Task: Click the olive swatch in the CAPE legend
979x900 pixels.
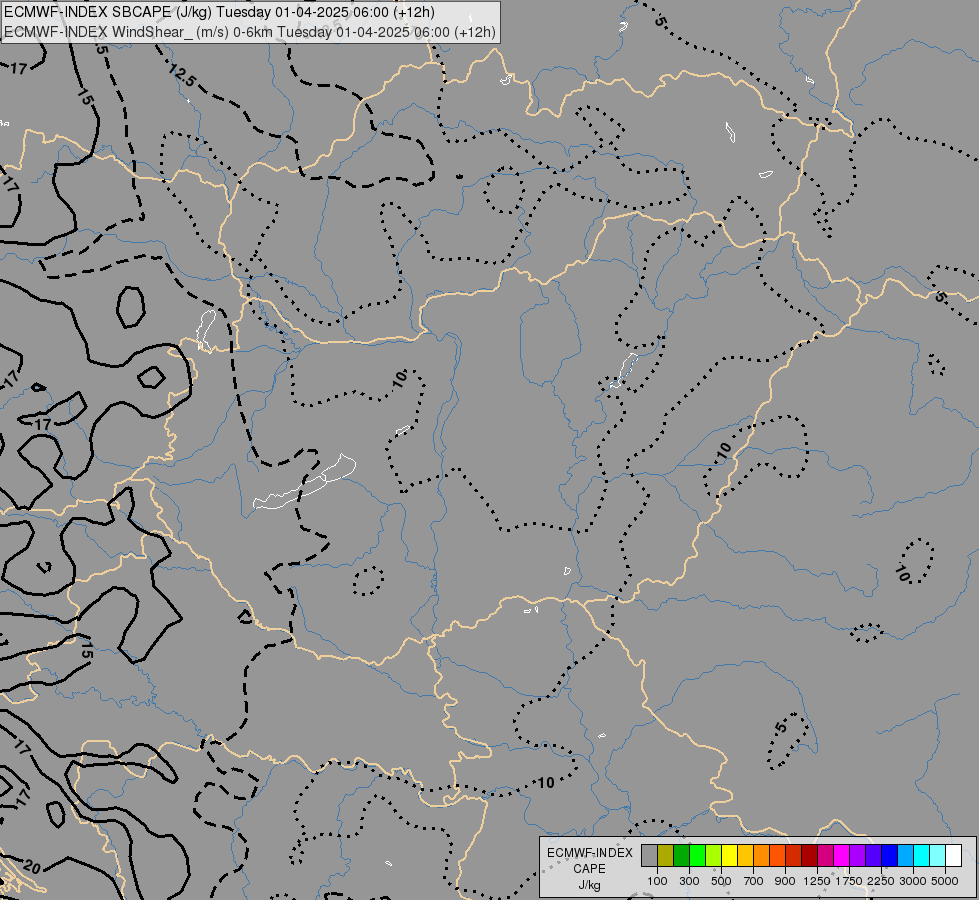Action: click(x=666, y=856)
